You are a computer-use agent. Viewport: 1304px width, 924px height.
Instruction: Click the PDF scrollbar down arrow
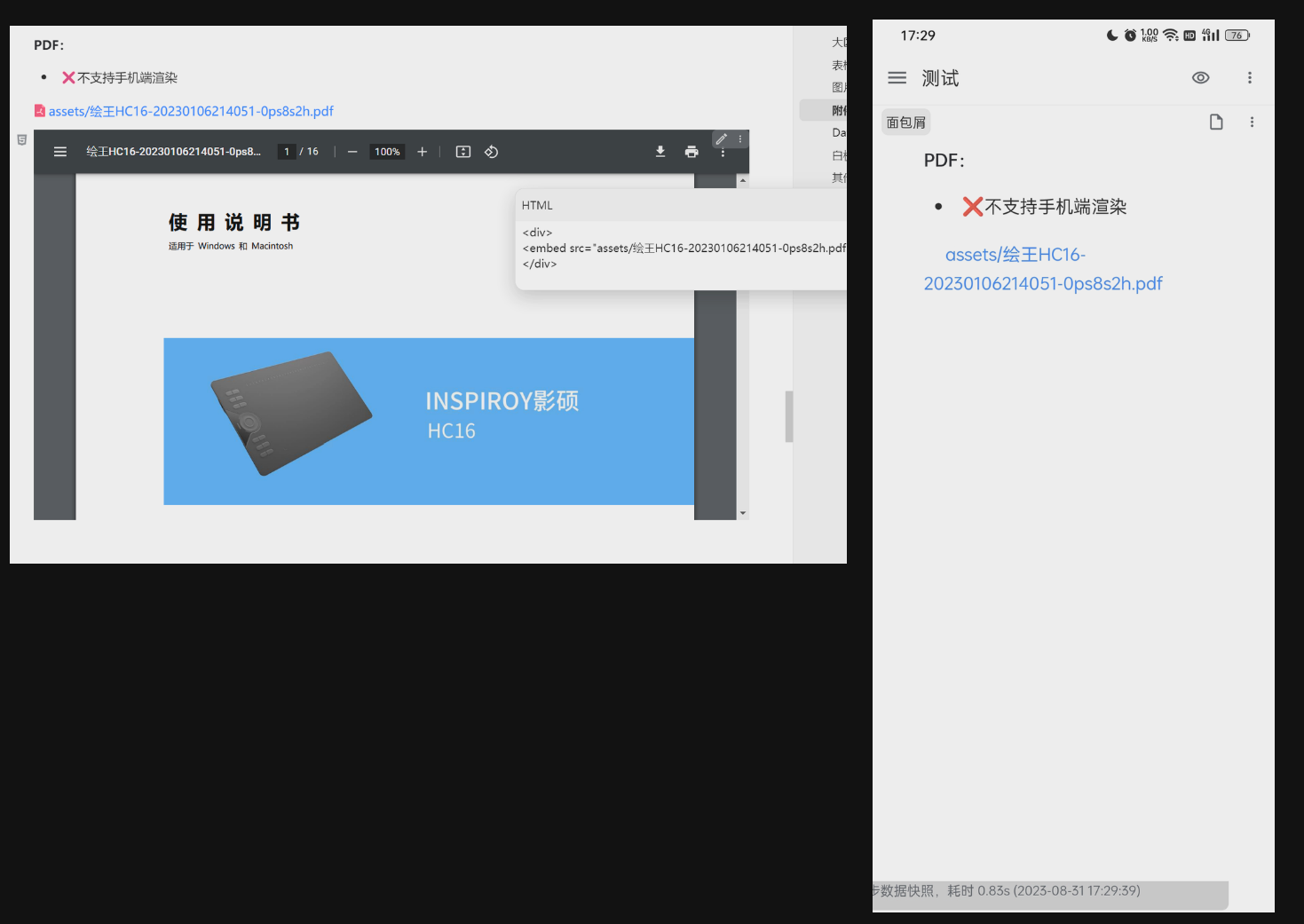[x=743, y=514]
